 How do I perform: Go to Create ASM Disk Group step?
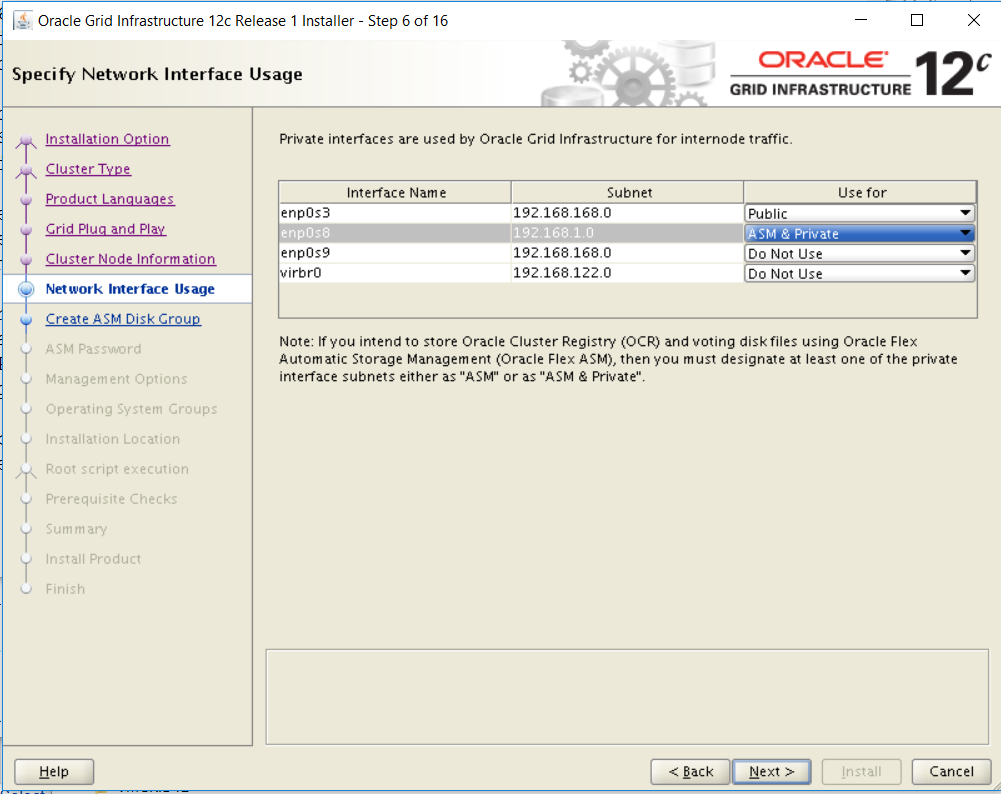point(123,319)
